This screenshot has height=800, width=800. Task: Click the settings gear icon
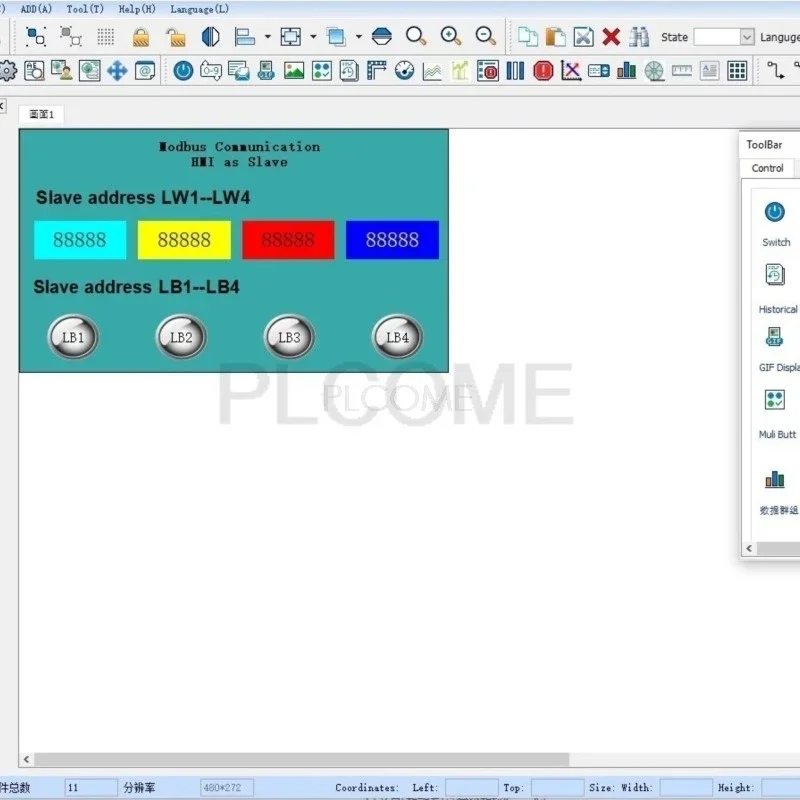click(x=7, y=71)
